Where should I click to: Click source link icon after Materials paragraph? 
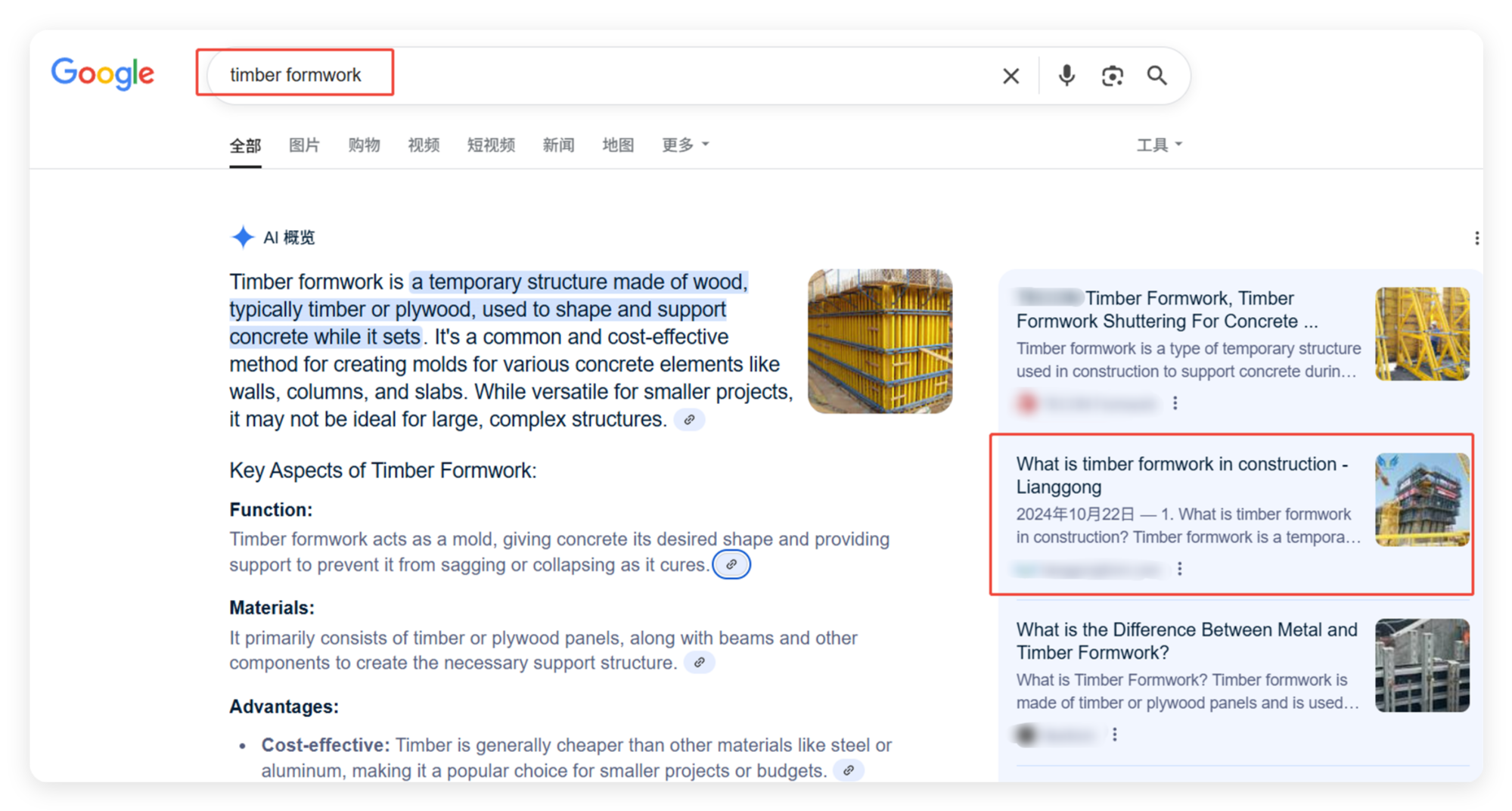pos(700,663)
